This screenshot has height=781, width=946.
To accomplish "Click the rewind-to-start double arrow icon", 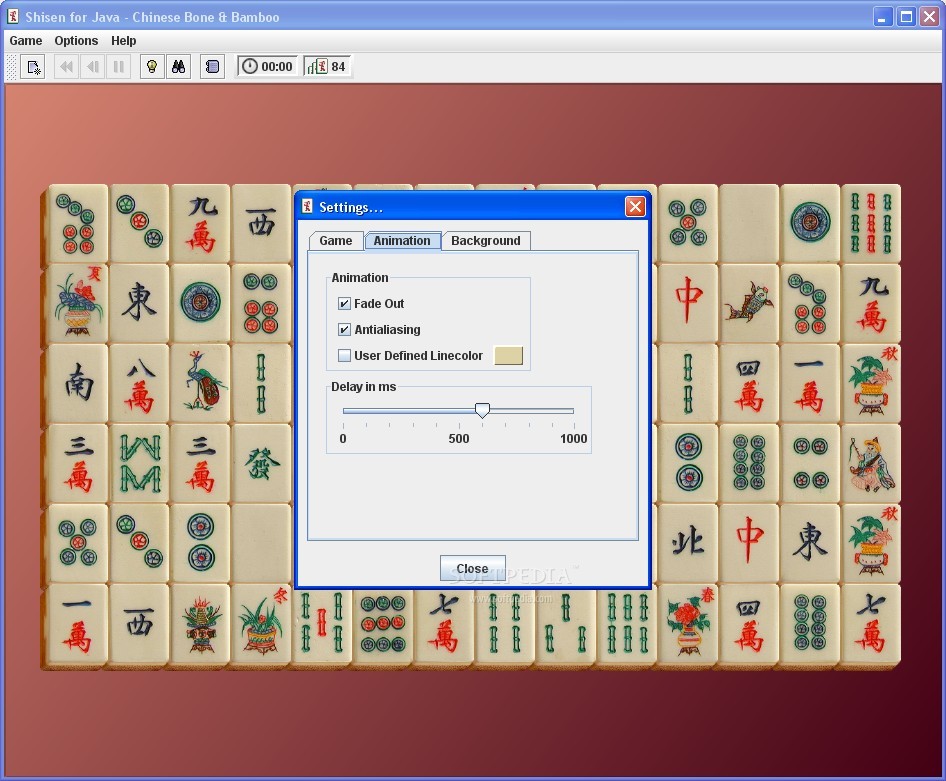I will pyautogui.click(x=66, y=66).
